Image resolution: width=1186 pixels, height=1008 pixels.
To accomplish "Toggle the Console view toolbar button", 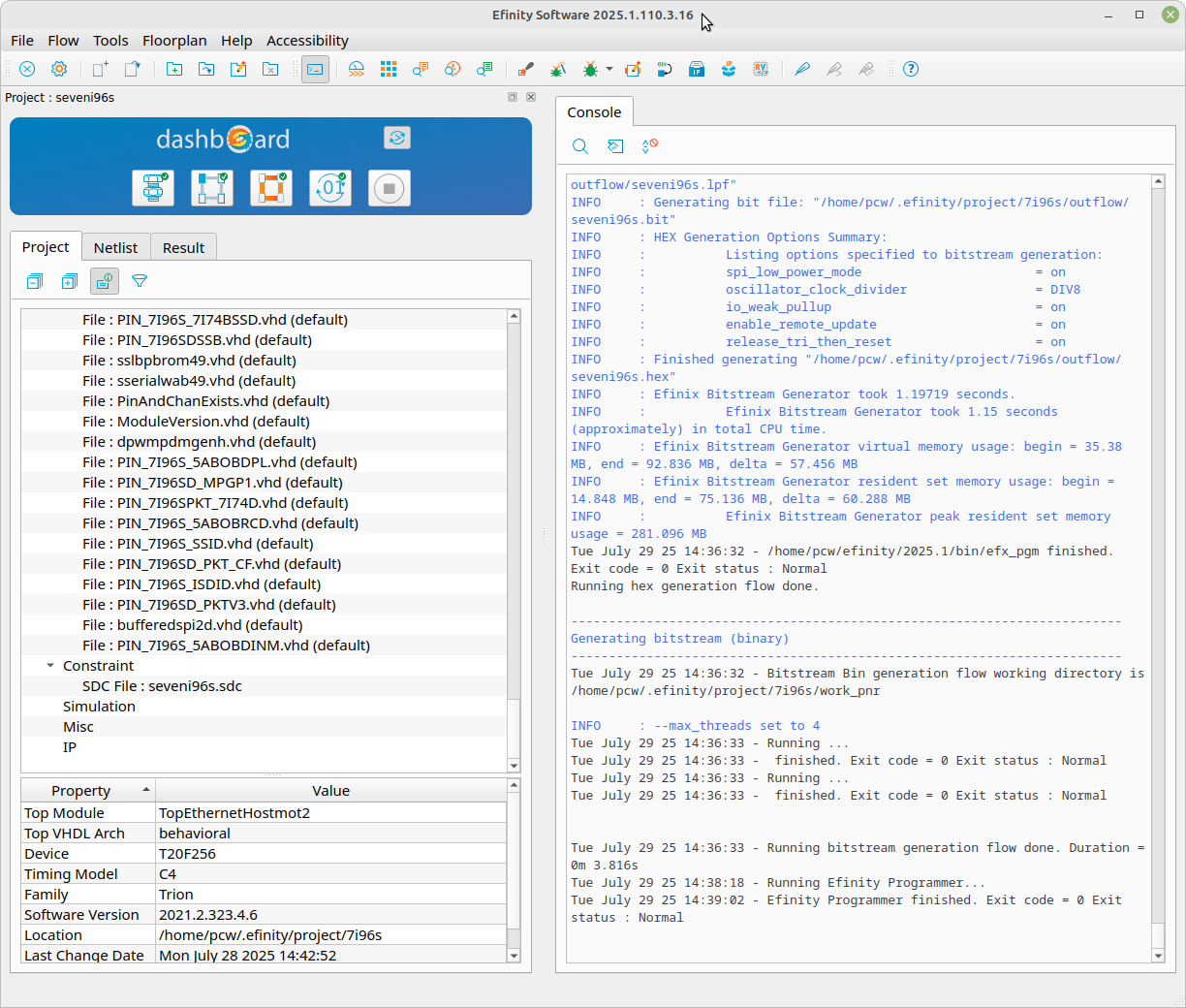I will [x=315, y=69].
